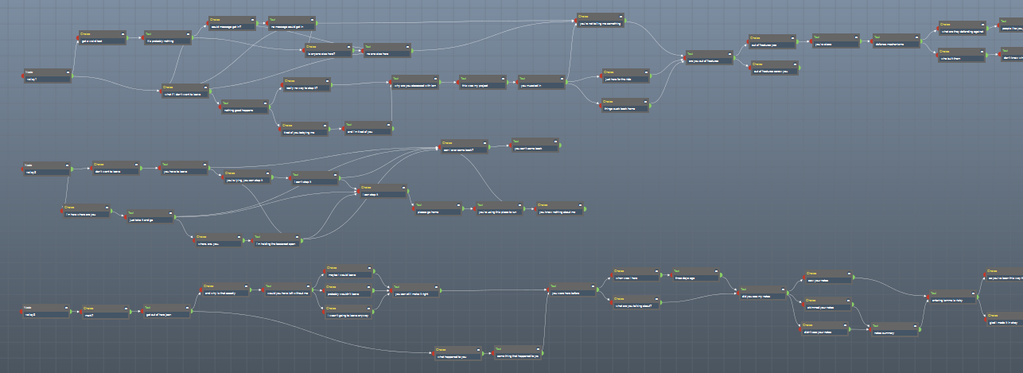The height and width of the screenshot is (373, 1023).
Task: Select the "you have to leave" text node header
Action: (x=185, y=164)
